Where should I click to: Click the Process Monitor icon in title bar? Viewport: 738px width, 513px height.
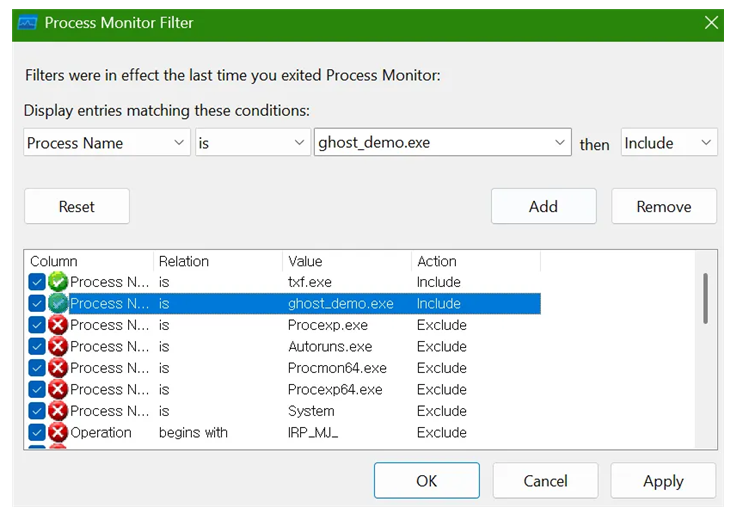(28, 23)
